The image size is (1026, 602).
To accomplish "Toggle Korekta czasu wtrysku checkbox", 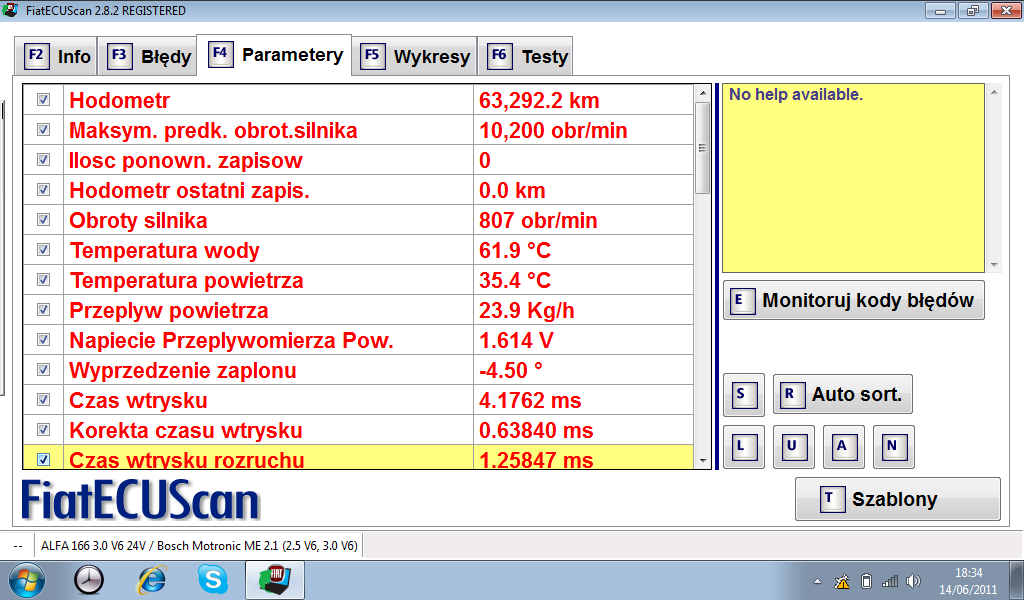I will click(x=43, y=430).
